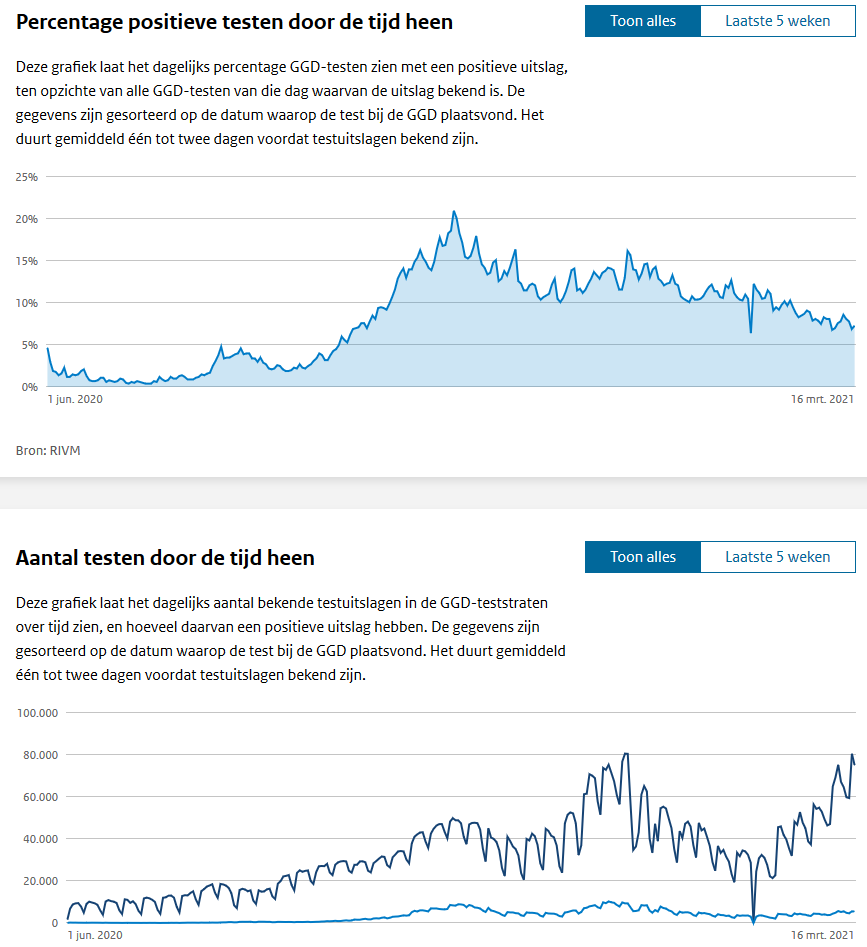867x947 pixels.
Task: Click "16 mrt. 2021" under the percentage chart
Action: (822, 398)
